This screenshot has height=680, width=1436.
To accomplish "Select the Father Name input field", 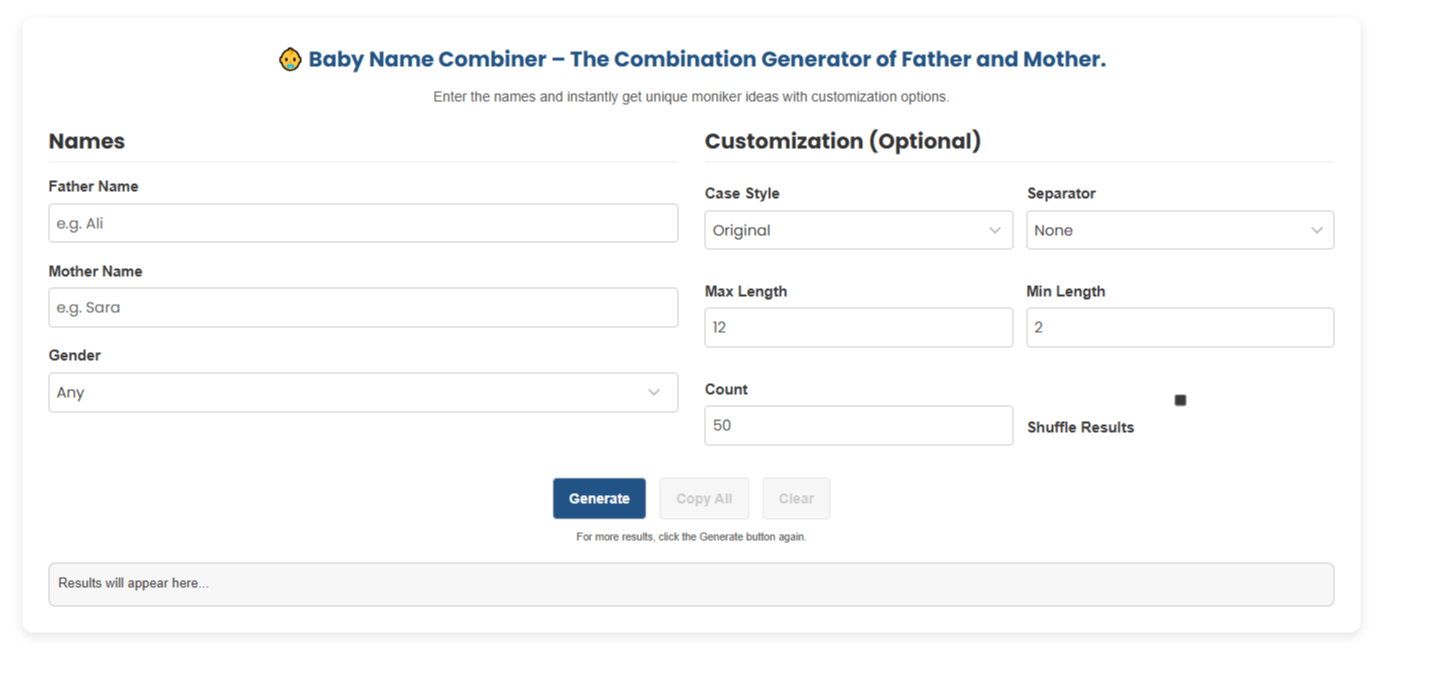I will [x=363, y=223].
